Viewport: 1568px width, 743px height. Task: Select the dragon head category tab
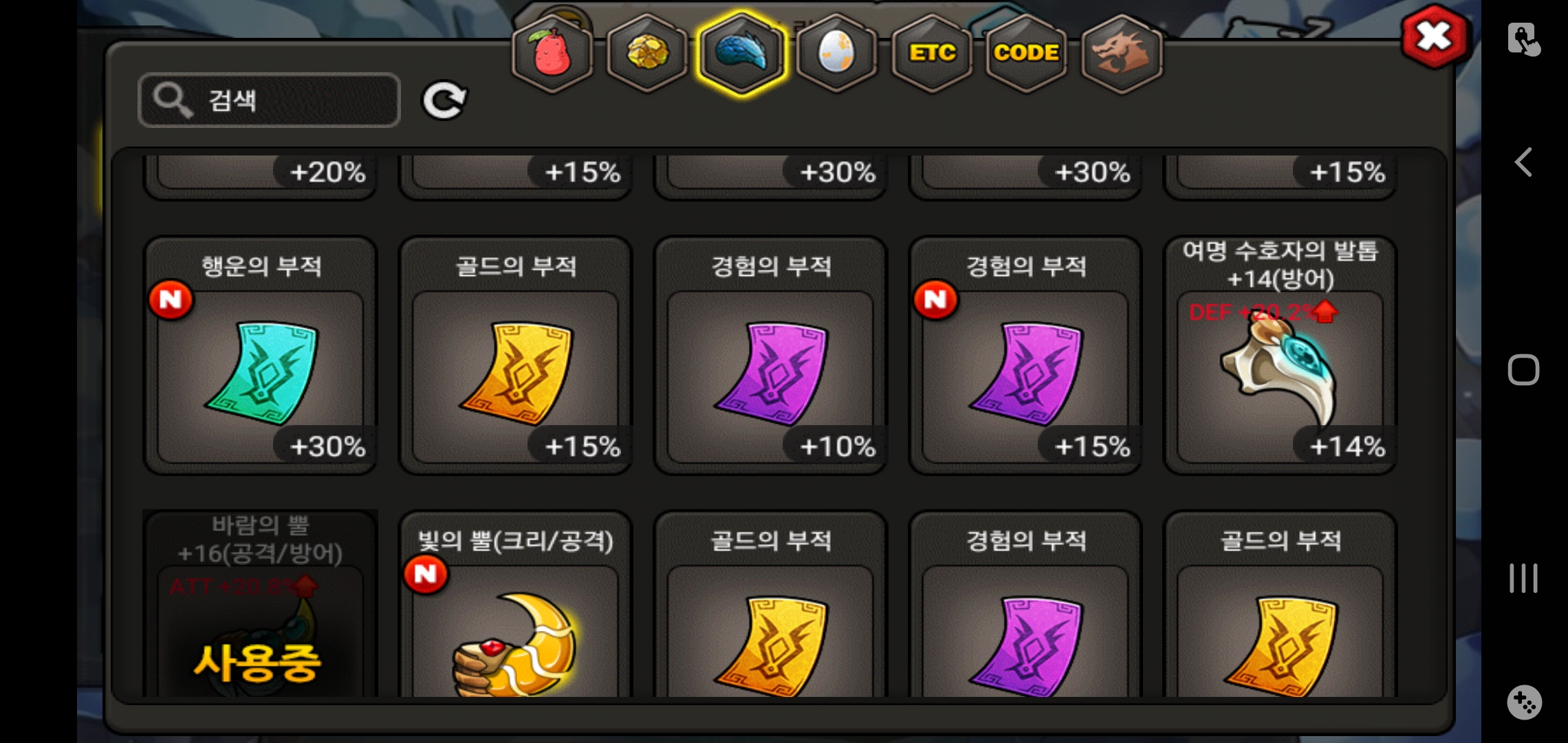click(1121, 53)
